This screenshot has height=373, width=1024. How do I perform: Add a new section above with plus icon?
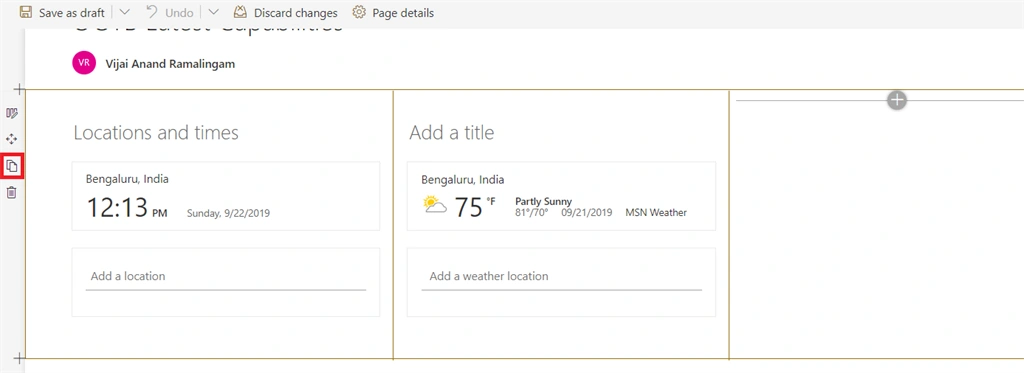tap(20, 89)
